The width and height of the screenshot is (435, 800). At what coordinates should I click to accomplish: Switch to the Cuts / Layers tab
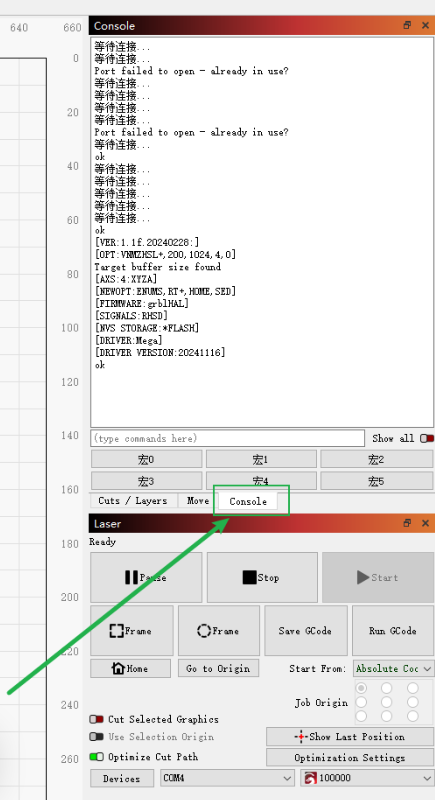(x=133, y=501)
